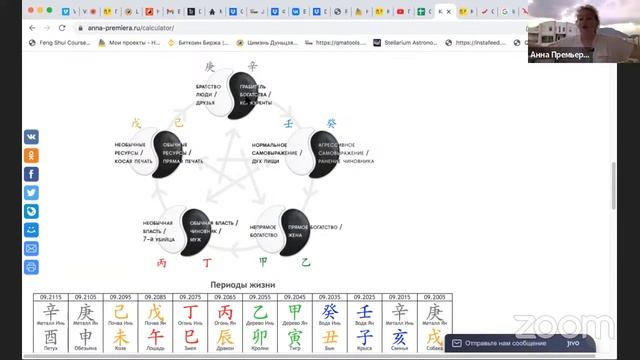Viewport: 640px width, 360px height.
Task: Click the 09.2025 period header cell
Action: tap(364, 297)
